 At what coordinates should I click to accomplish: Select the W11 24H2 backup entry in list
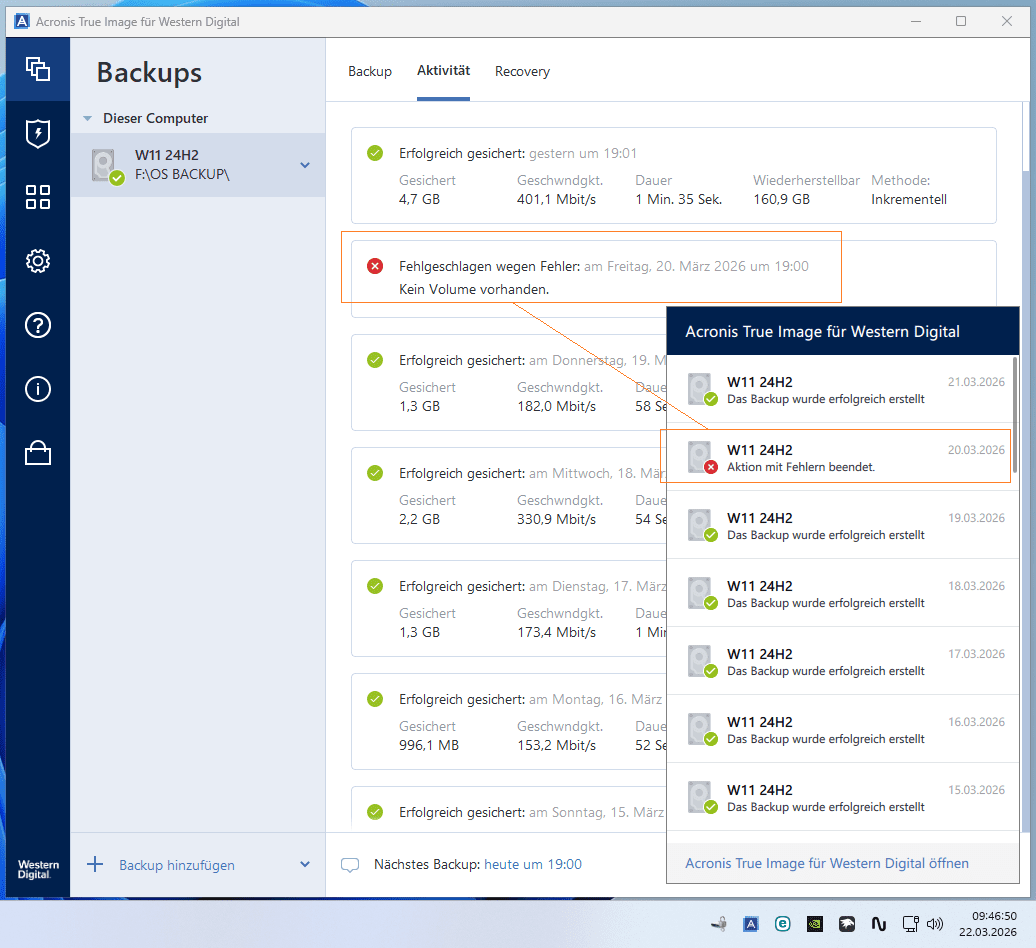pyautogui.click(x=198, y=165)
